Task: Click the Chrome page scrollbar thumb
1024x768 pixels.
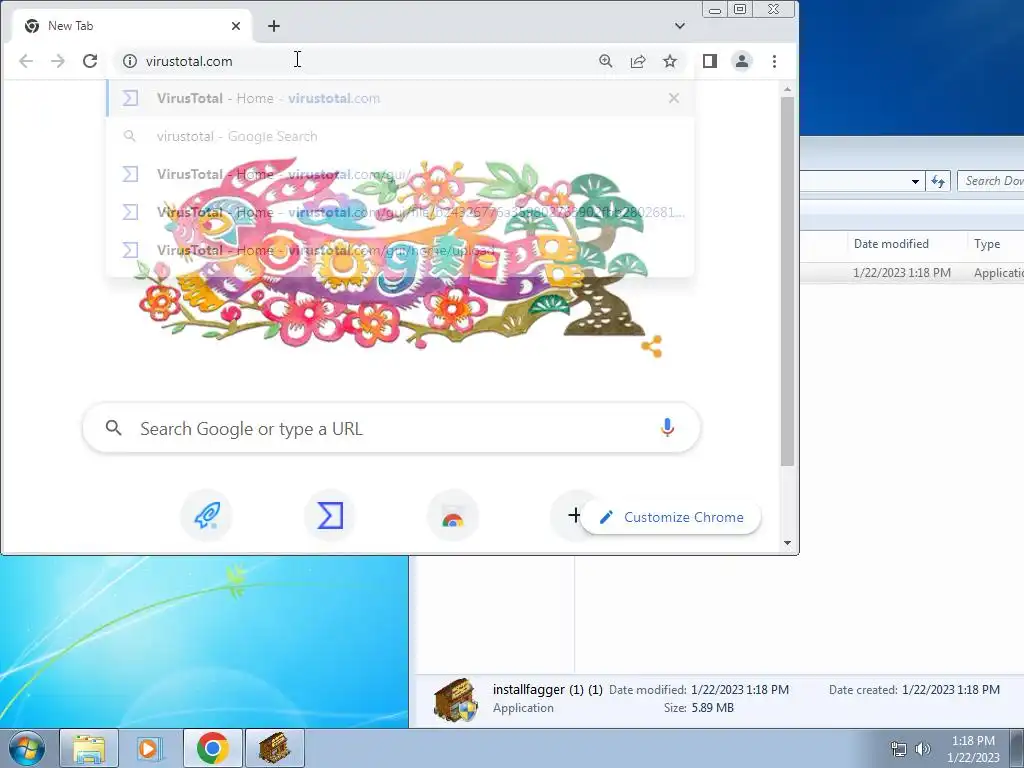Action: tap(788, 281)
